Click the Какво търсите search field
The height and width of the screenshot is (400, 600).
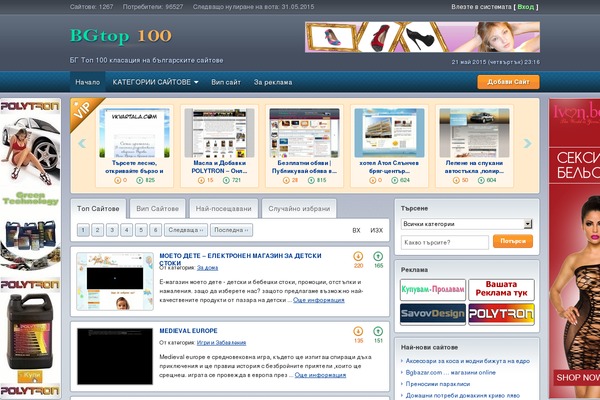tap(445, 242)
